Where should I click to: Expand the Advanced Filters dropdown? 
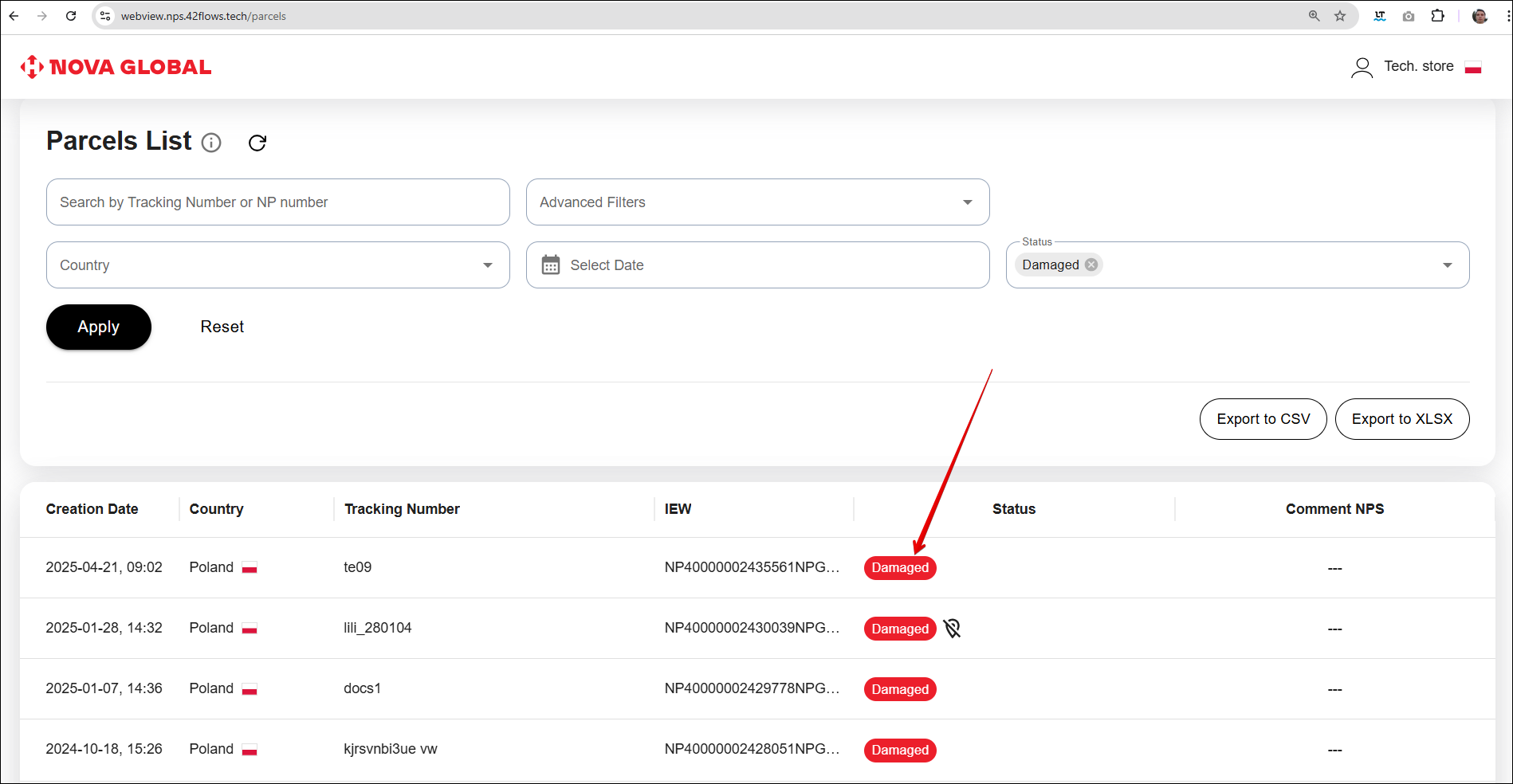tap(967, 202)
